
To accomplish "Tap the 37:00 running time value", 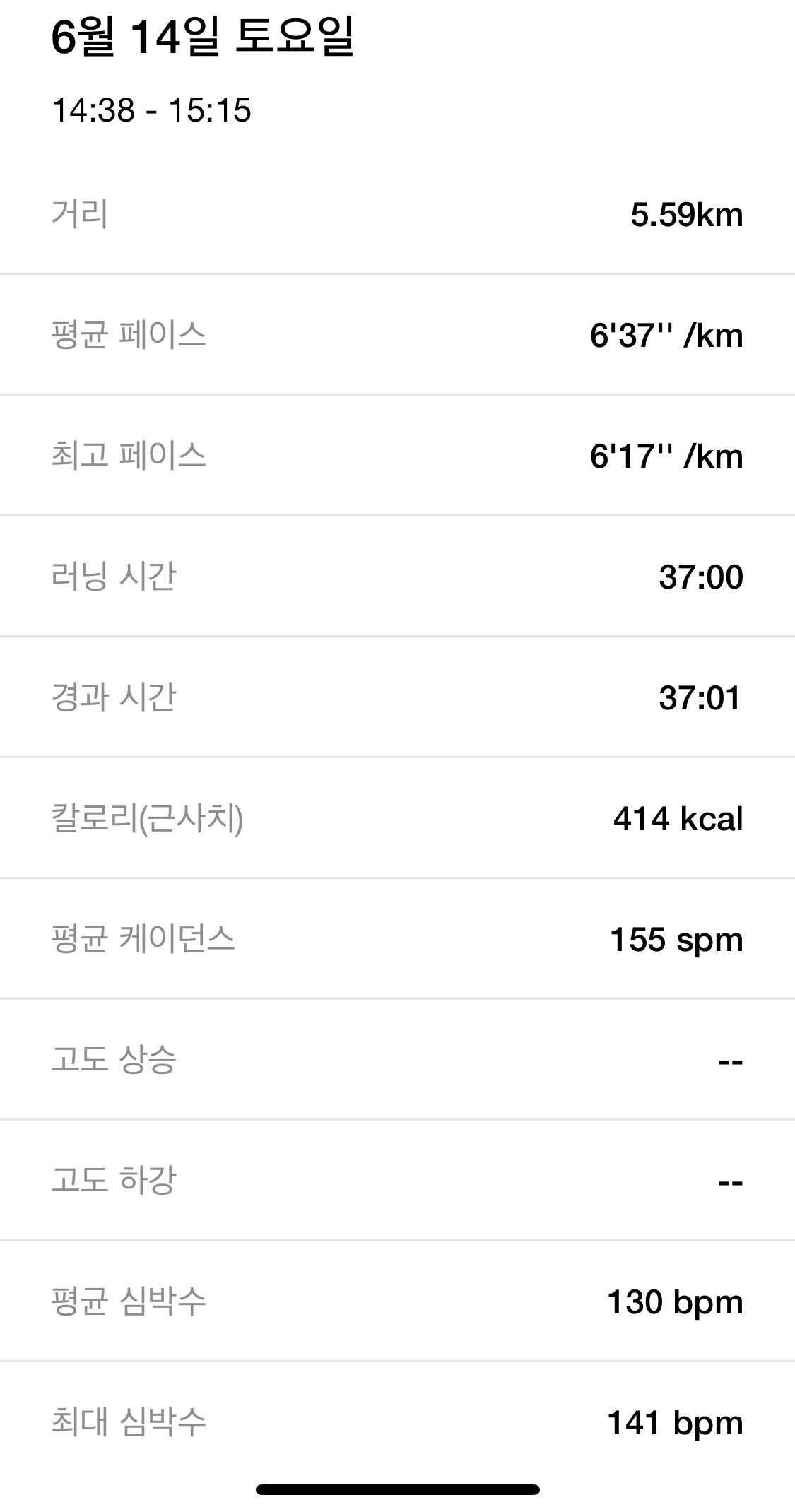I will 700,577.
